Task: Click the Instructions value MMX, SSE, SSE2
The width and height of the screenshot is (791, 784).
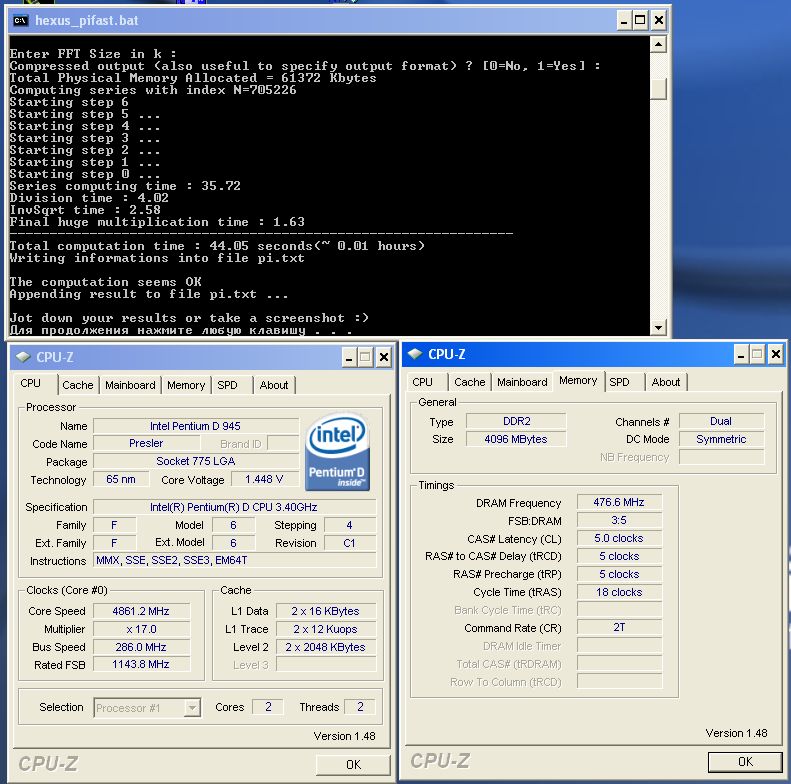Action: [x=235, y=560]
